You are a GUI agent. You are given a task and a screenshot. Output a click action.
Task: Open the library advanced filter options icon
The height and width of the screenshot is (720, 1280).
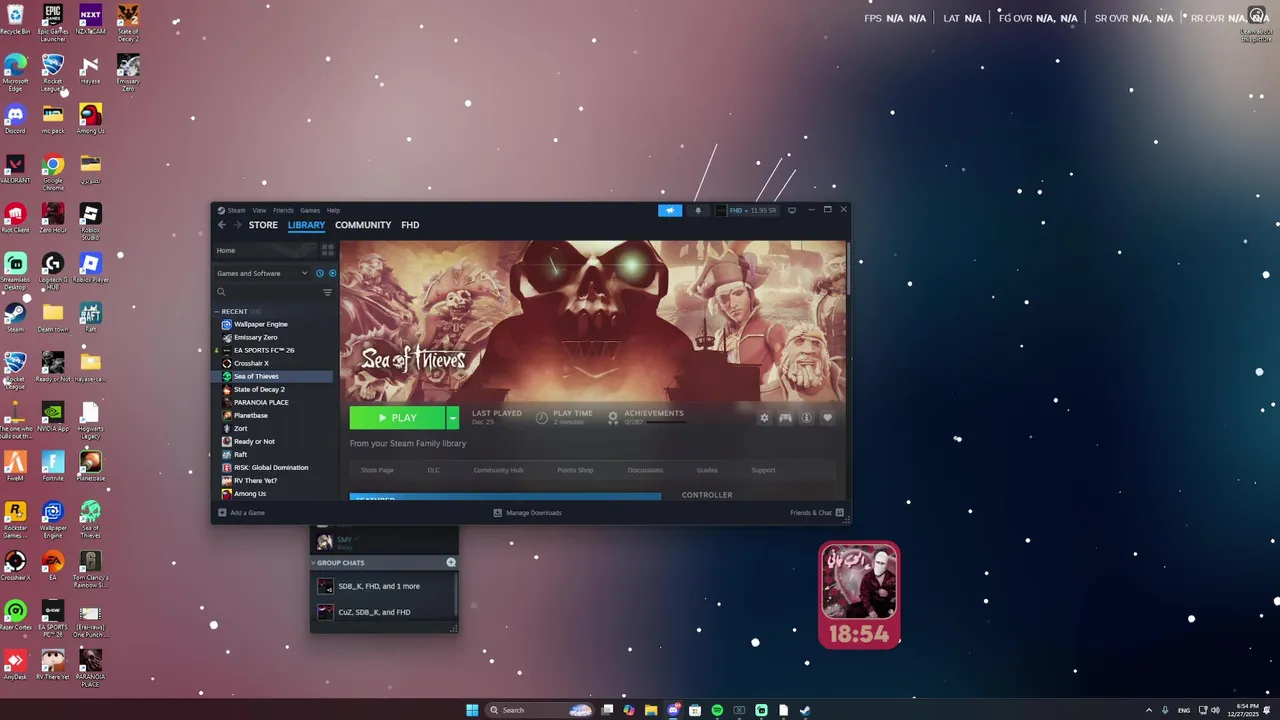point(327,292)
